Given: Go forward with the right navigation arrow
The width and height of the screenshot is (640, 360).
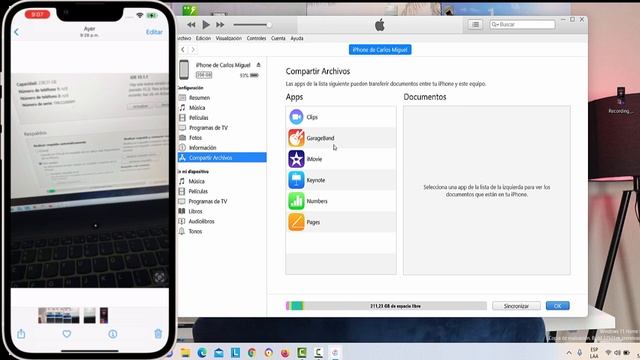Looking at the screenshot, I should (x=193, y=50).
